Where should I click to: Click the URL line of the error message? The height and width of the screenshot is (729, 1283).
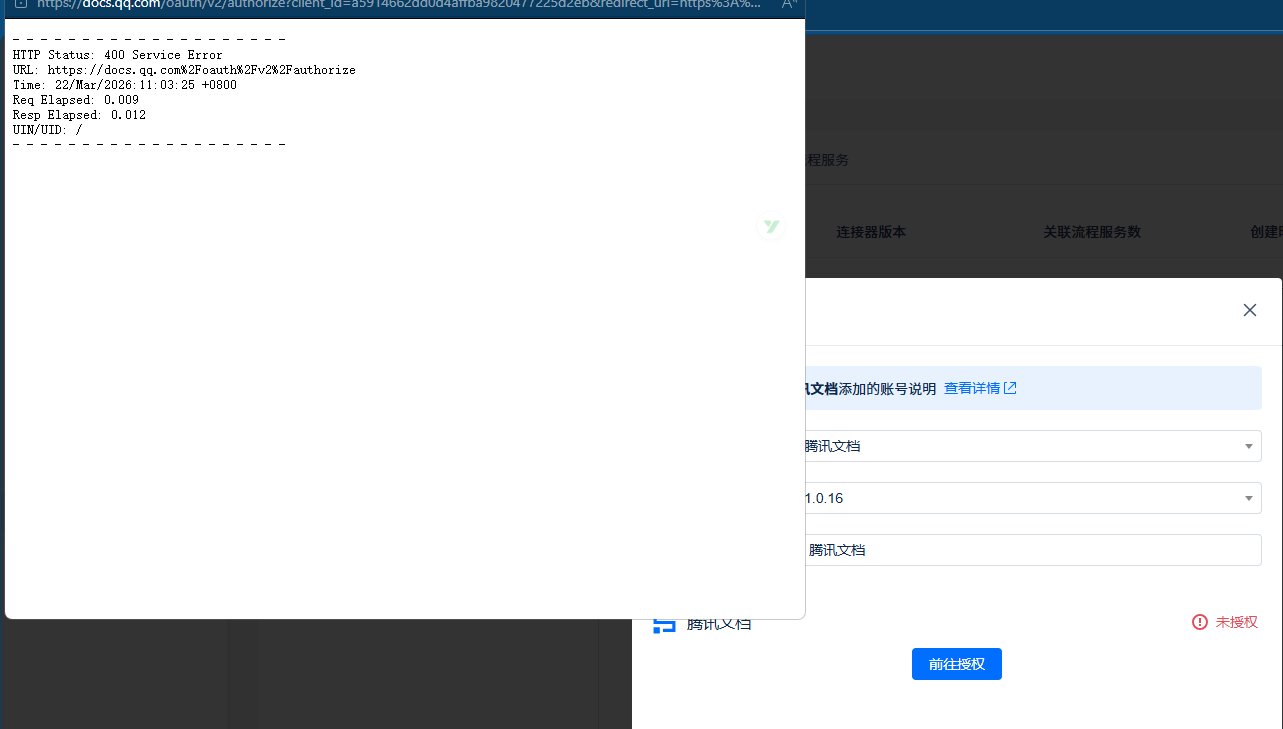point(184,70)
